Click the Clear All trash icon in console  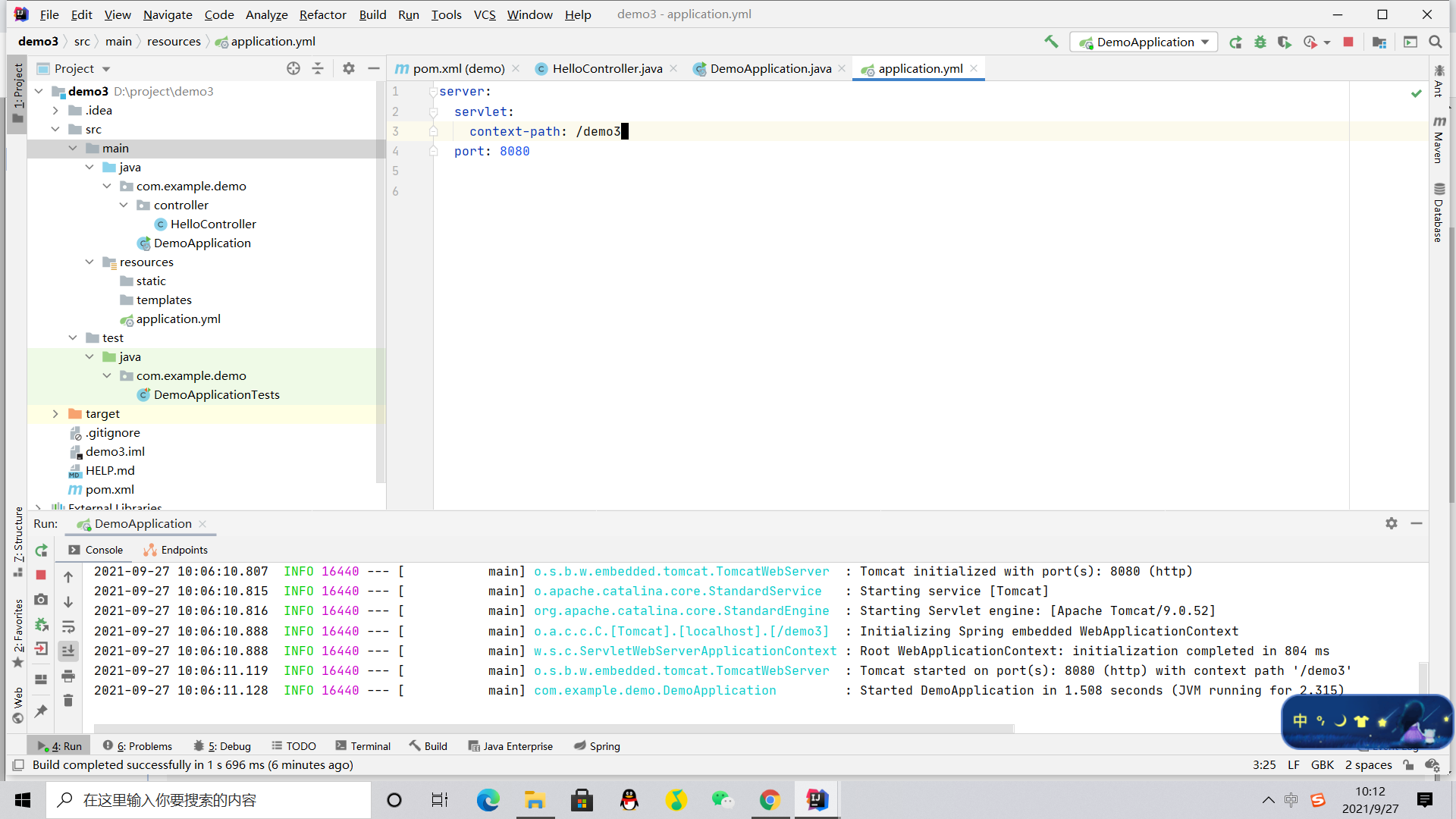68,700
